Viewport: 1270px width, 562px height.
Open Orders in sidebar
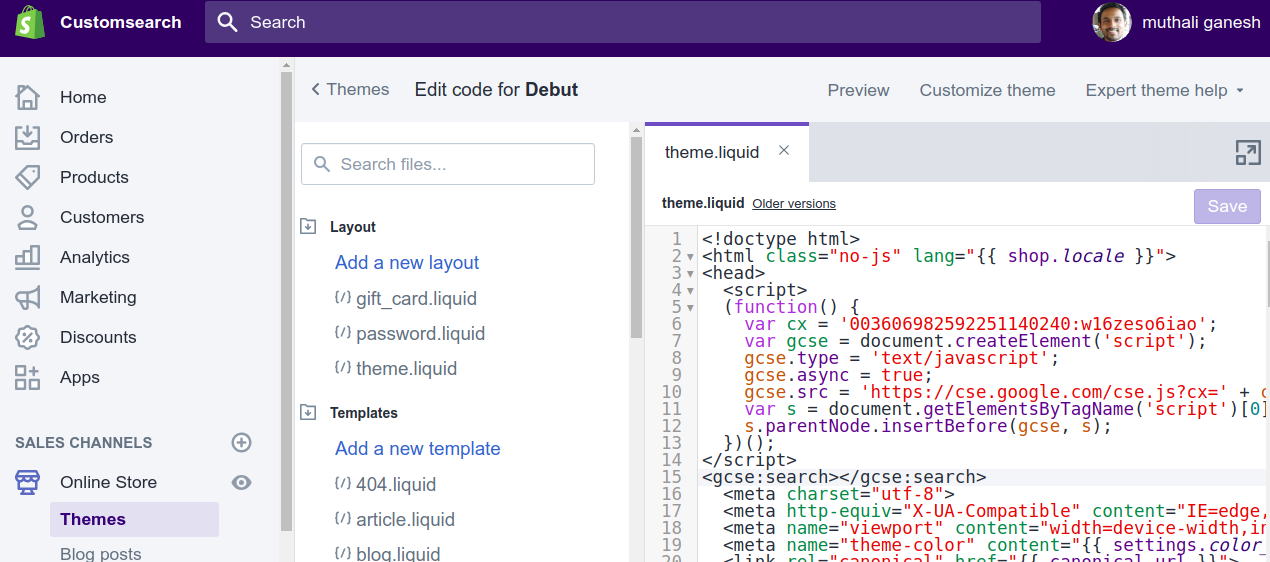[86, 137]
